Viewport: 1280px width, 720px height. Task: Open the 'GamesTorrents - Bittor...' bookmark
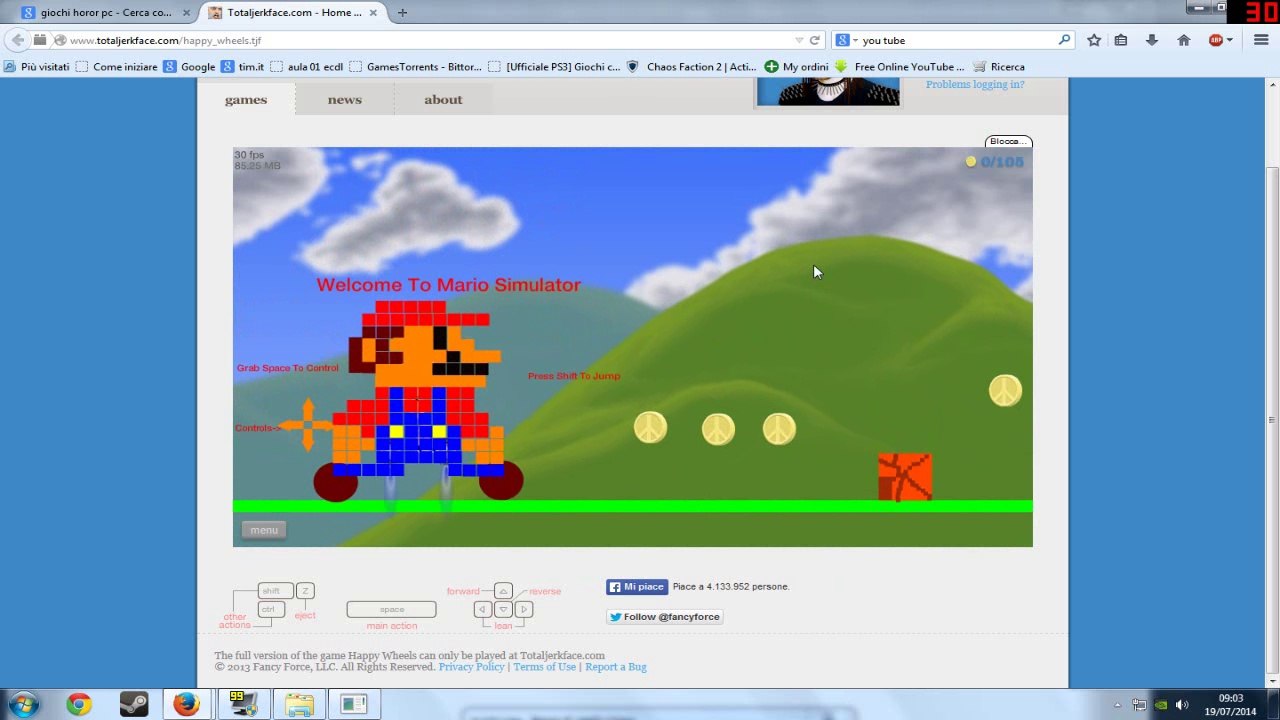point(416,67)
